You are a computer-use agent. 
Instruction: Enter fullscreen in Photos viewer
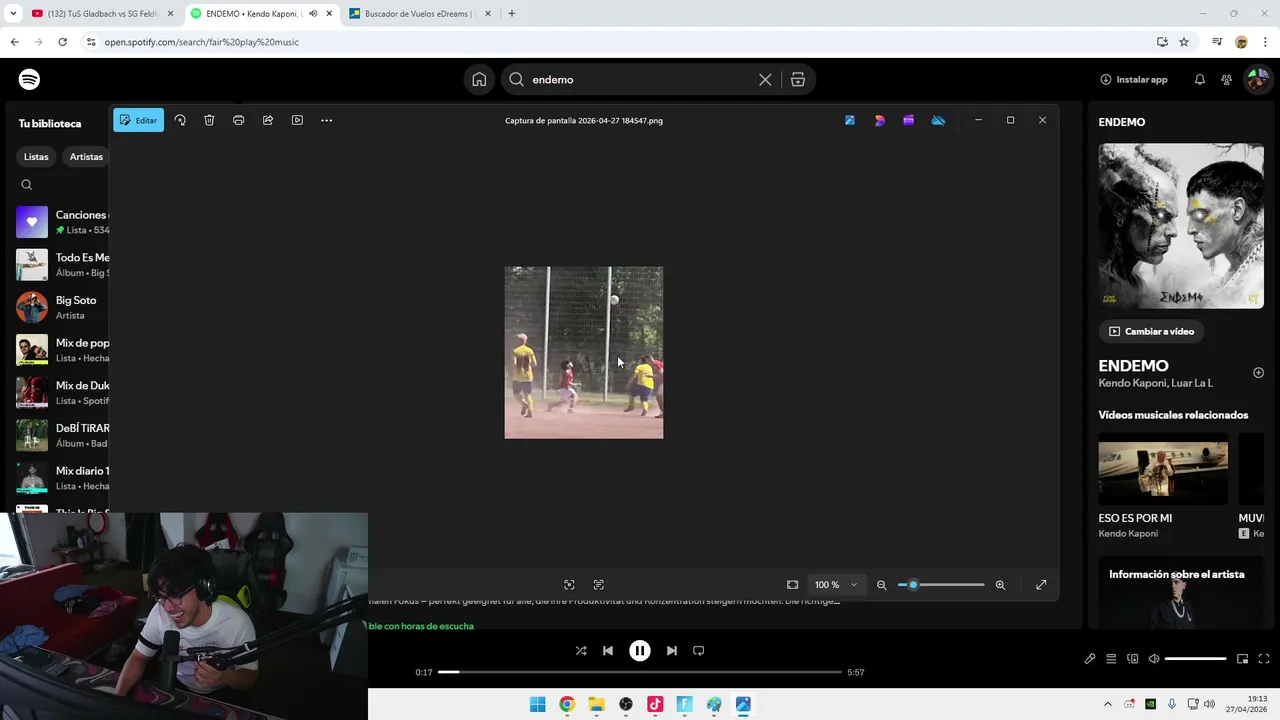click(1041, 585)
